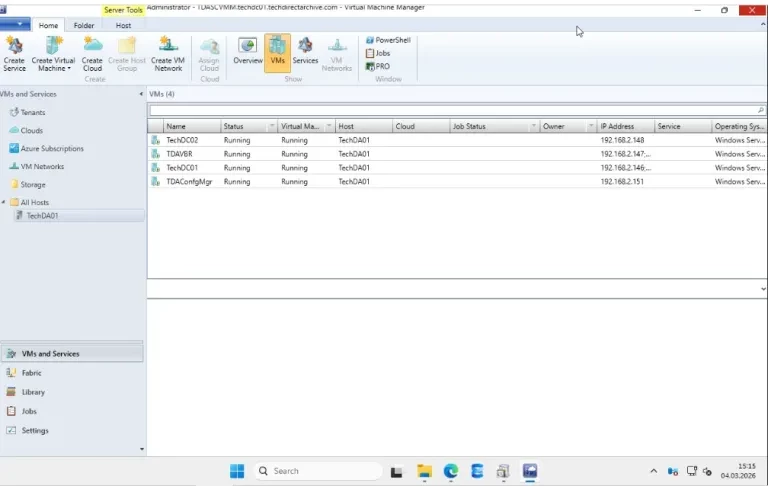Open the PRO window
The height and width of the screenshot is (486, 768).
[x=378, y=66]
